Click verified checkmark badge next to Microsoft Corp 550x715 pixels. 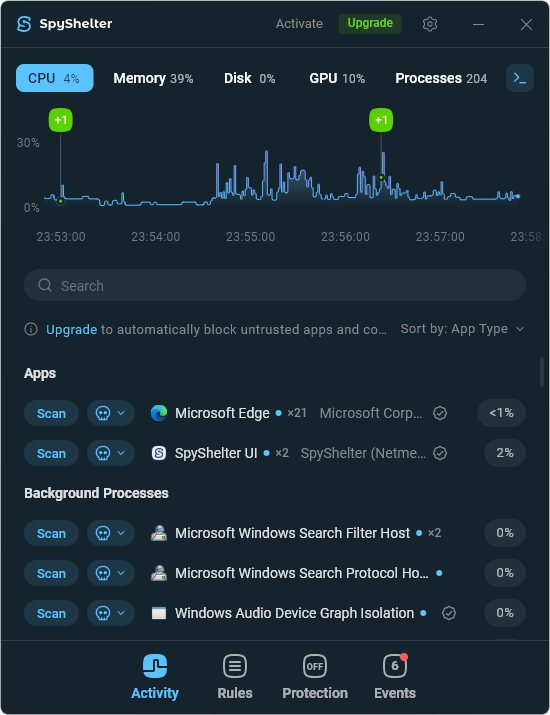click(x=440, y=413)
